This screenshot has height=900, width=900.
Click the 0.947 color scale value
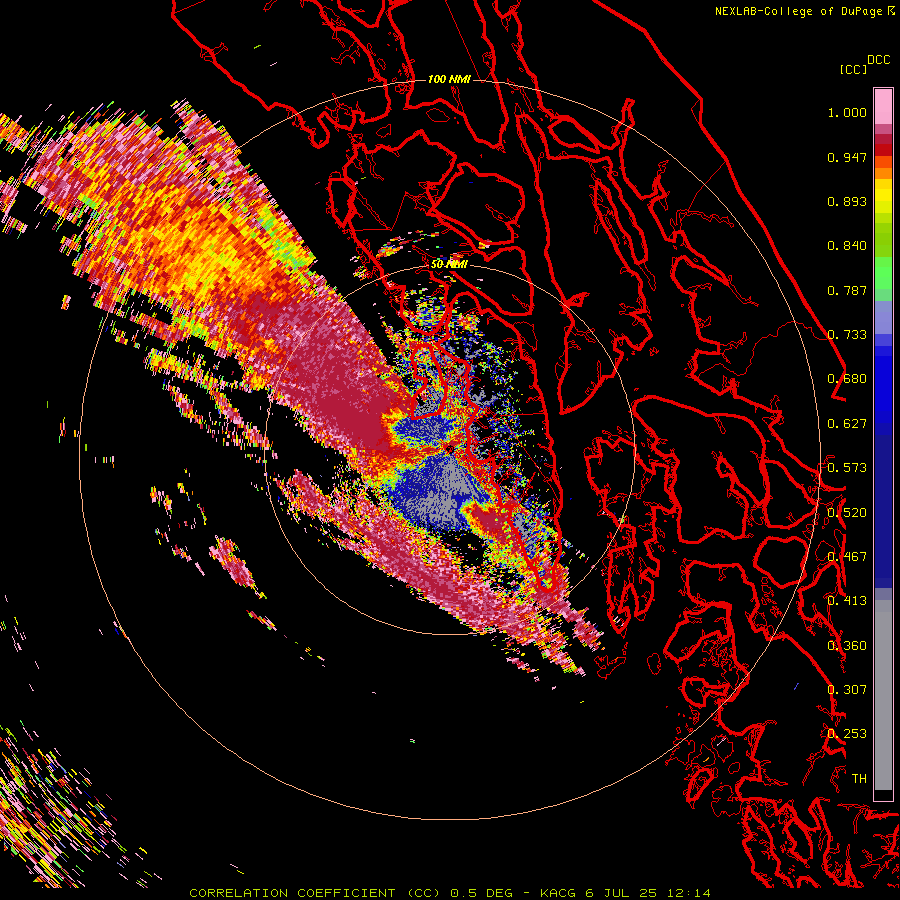point(847,157)
